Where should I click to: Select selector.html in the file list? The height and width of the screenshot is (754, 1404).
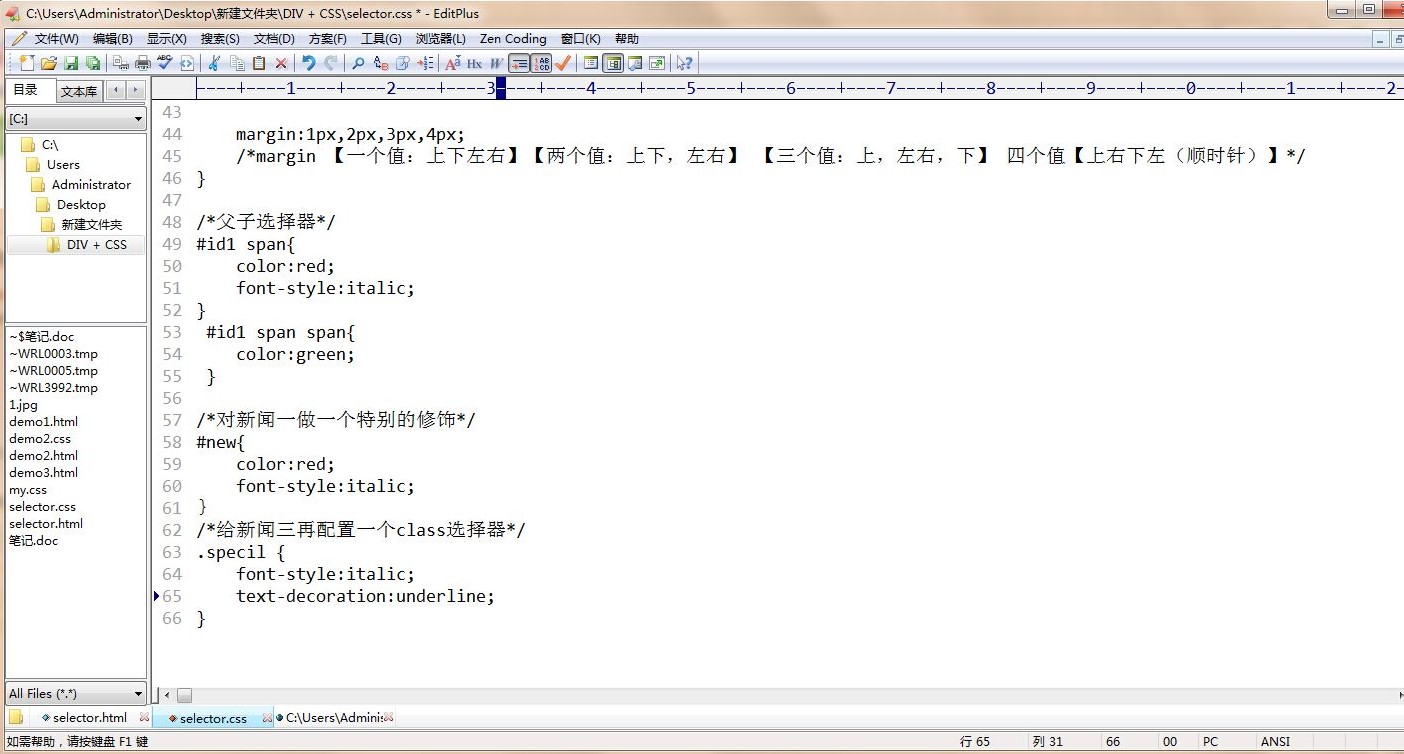pyautogui.click(x=46, y=523)
